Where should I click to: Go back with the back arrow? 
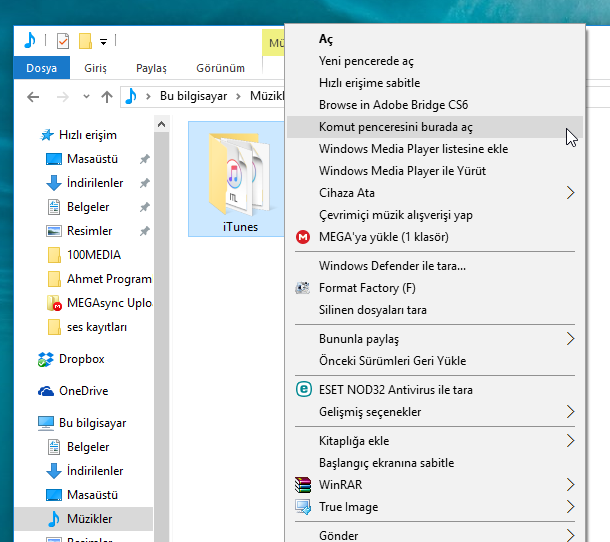click(x=33, y=96)
